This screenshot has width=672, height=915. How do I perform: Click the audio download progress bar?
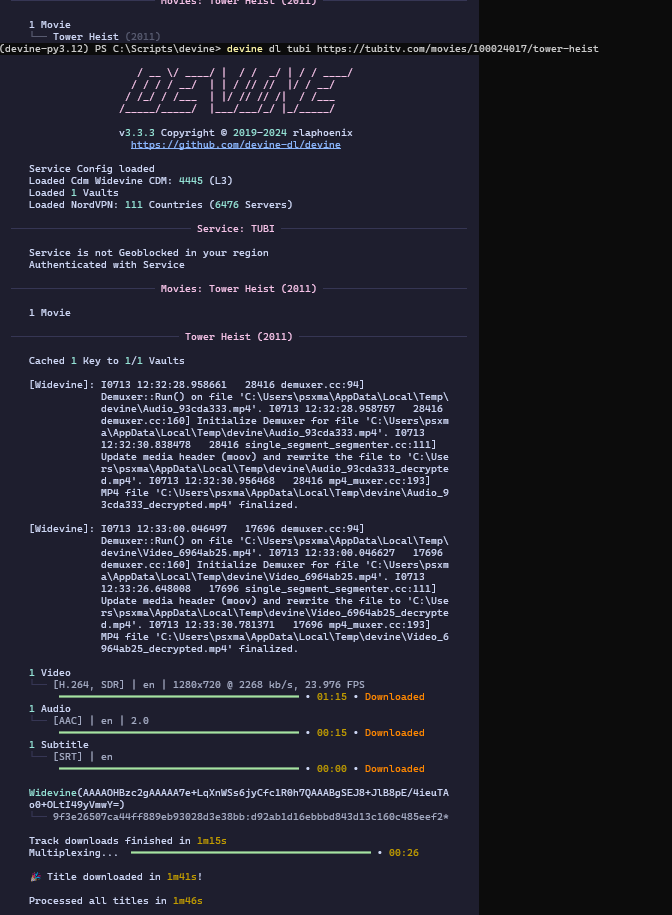point(179,733)
